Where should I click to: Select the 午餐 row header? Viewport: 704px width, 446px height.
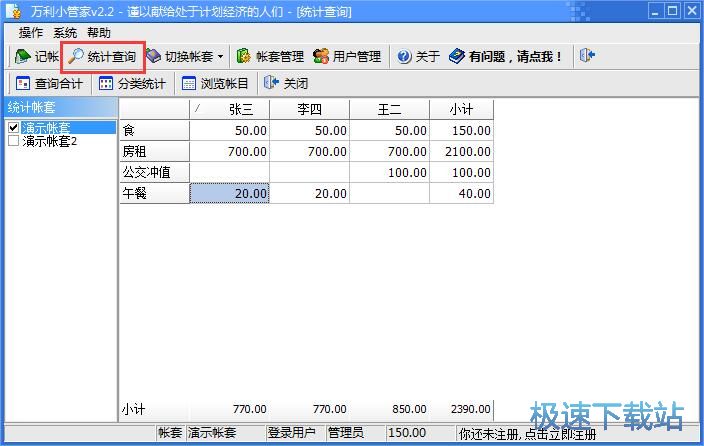click(154, 193)
